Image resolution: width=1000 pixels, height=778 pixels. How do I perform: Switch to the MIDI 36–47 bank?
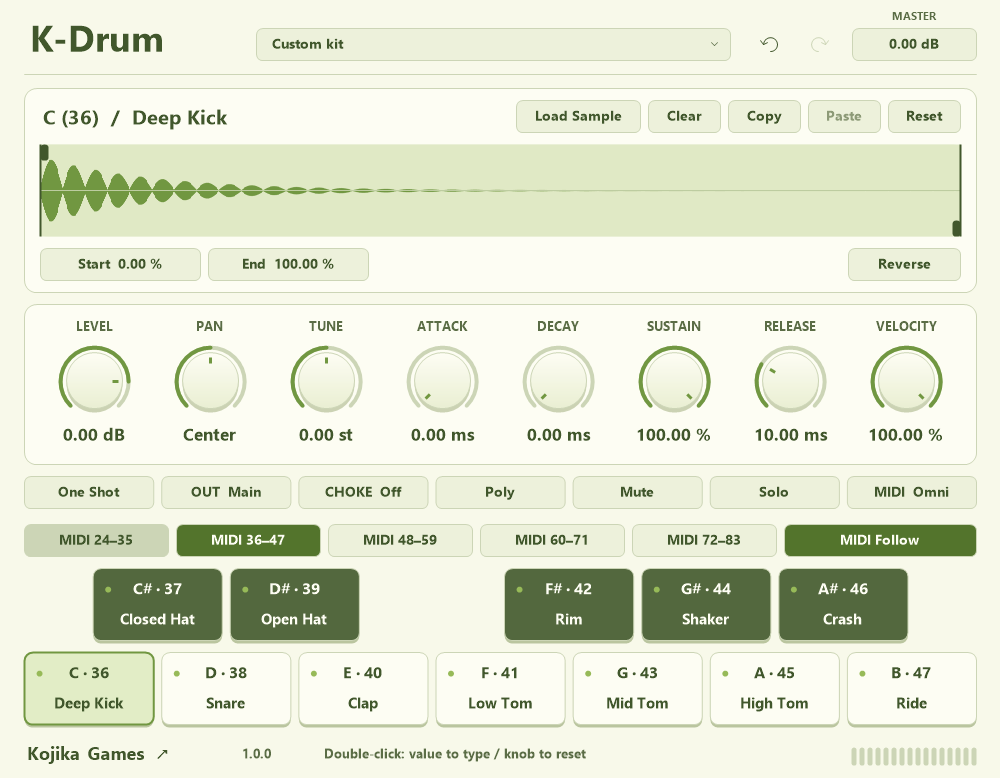pyautogui.click(x=248, y=540)
